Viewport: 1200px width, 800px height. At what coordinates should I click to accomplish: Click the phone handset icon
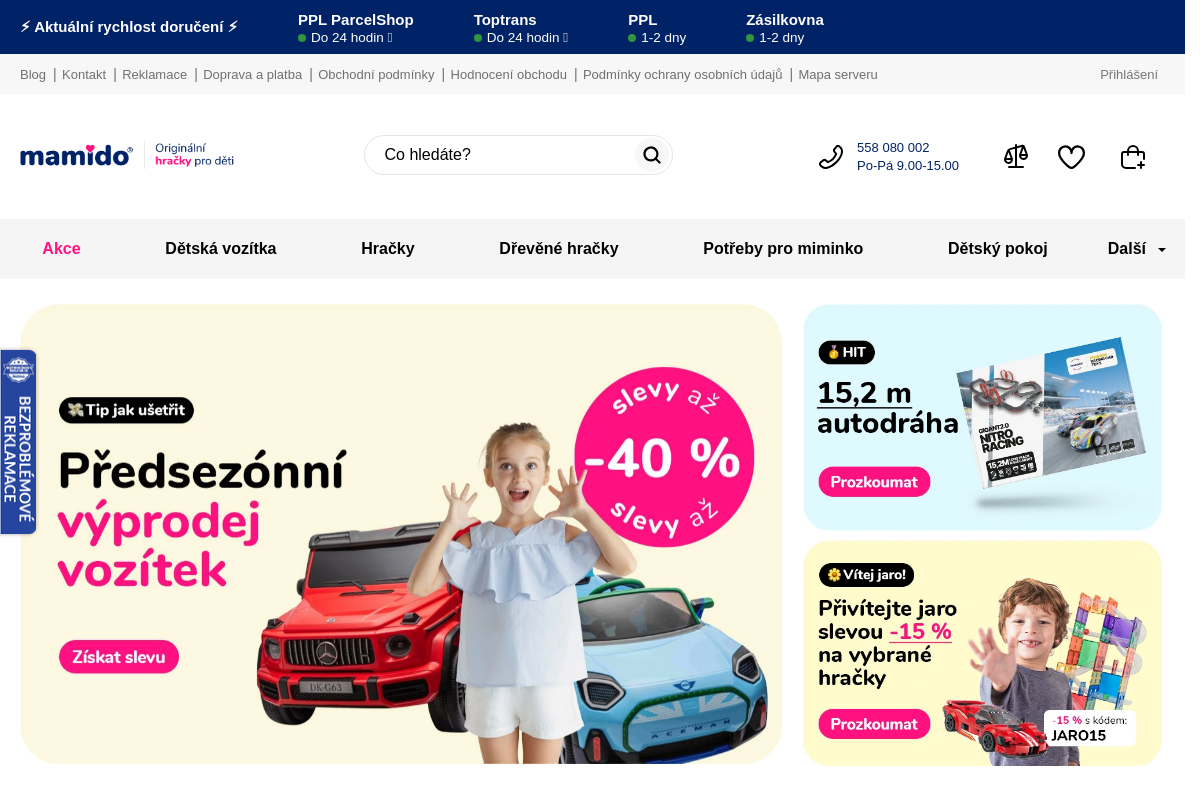(x=831, y=157)
